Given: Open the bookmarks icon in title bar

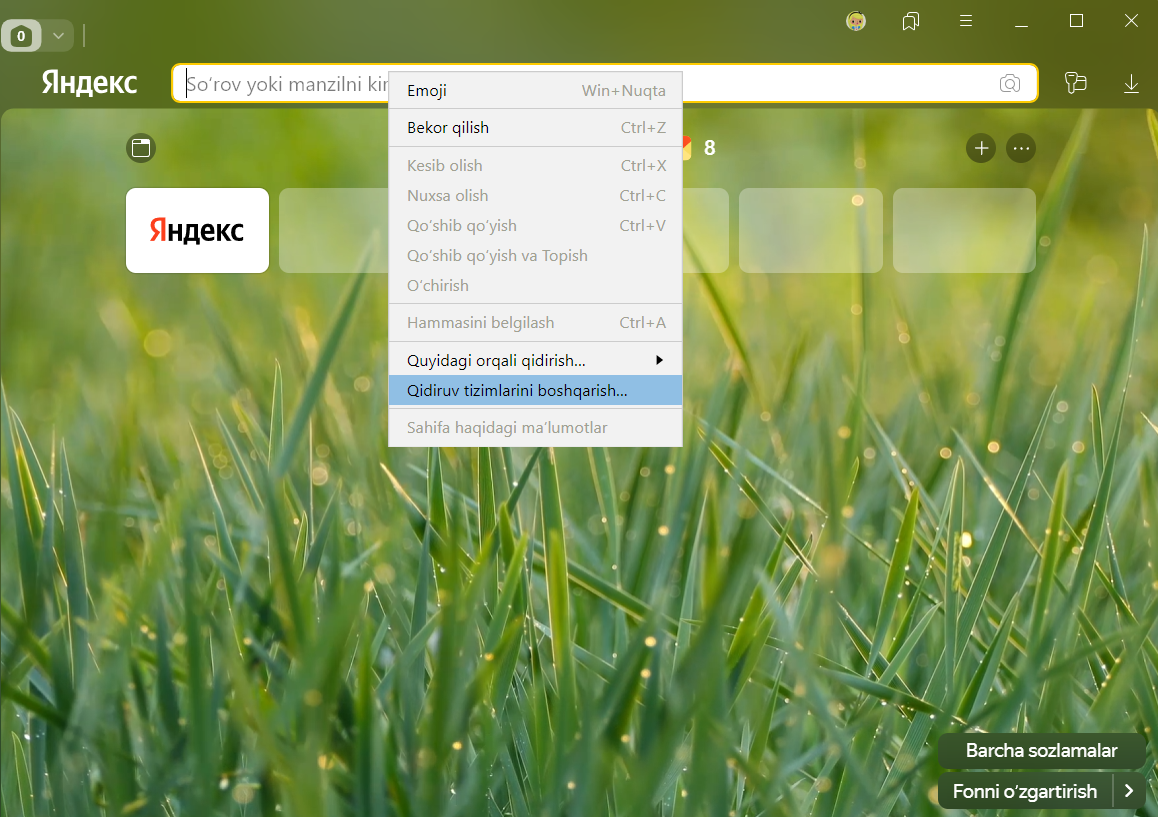Looking at the screenshot, I should [x=910, y=21].
